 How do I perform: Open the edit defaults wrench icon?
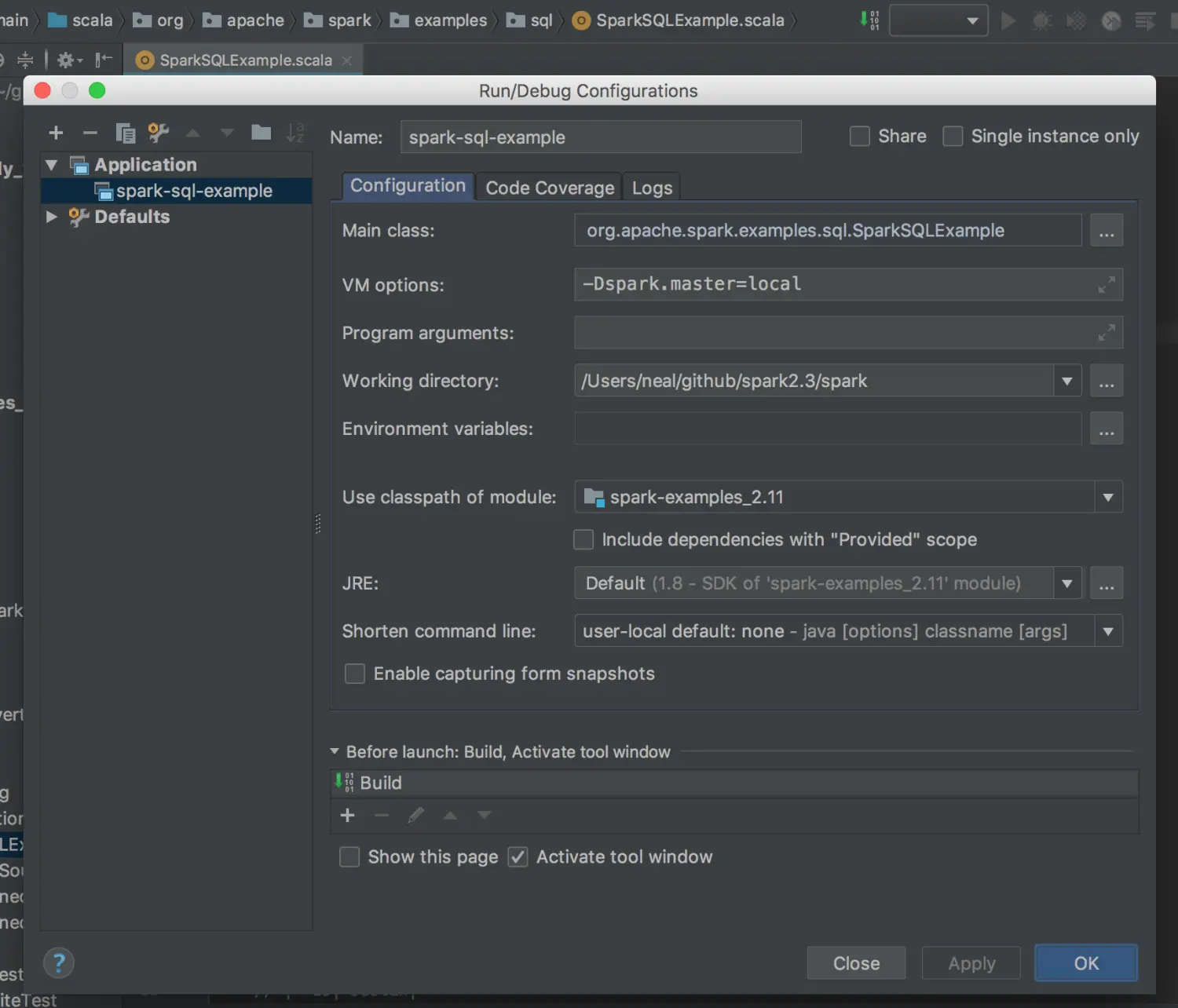[159, 133]
